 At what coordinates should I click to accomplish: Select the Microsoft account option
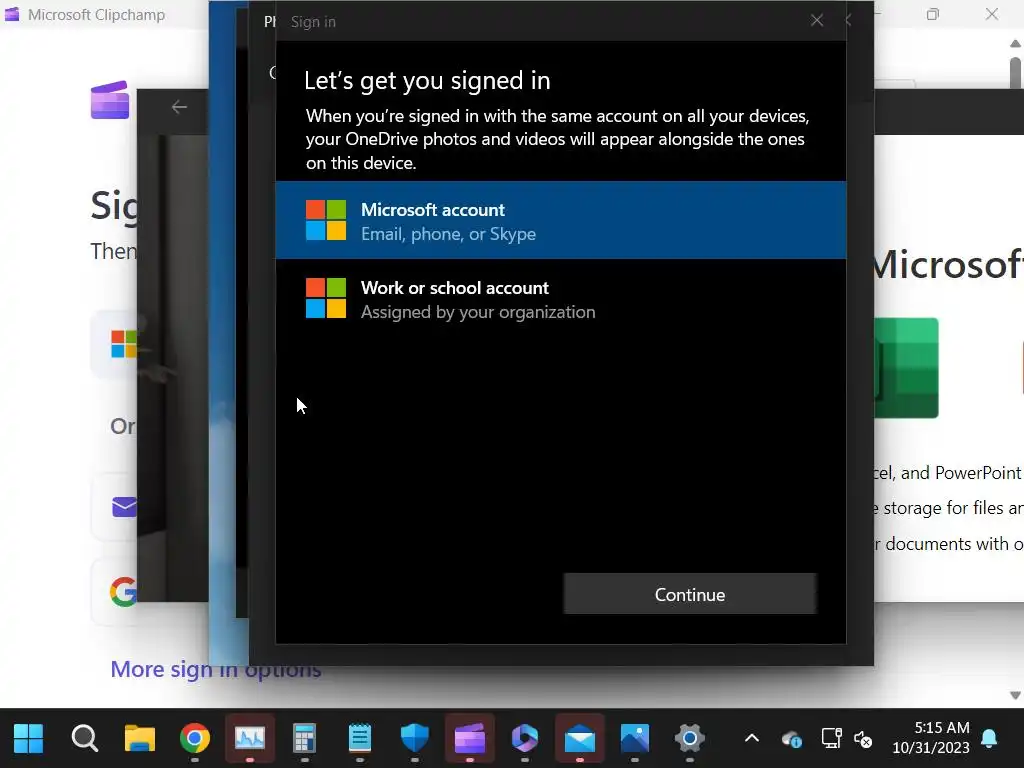(x=561, y=220)
